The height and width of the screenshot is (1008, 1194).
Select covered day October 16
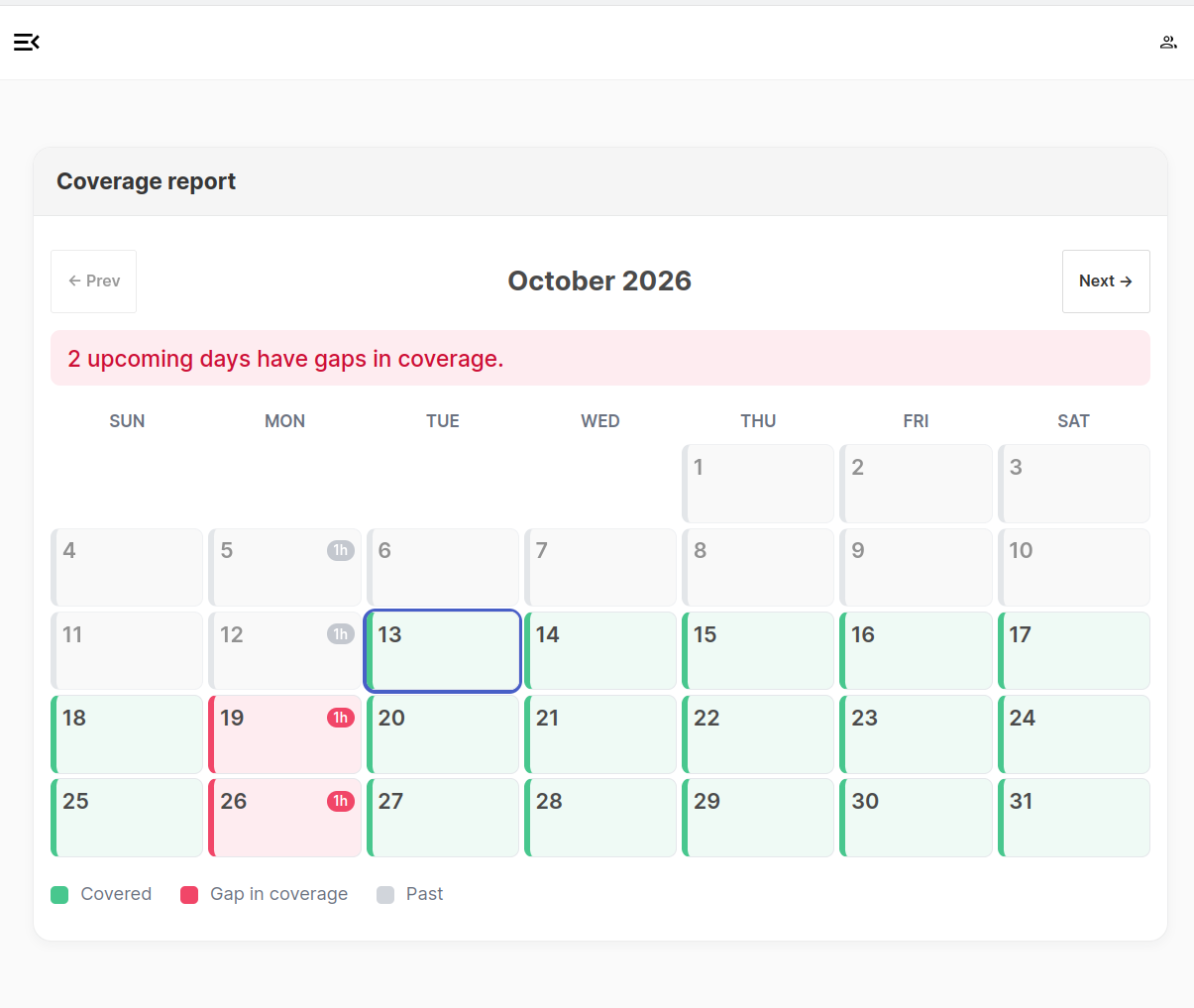pos(916,650)
